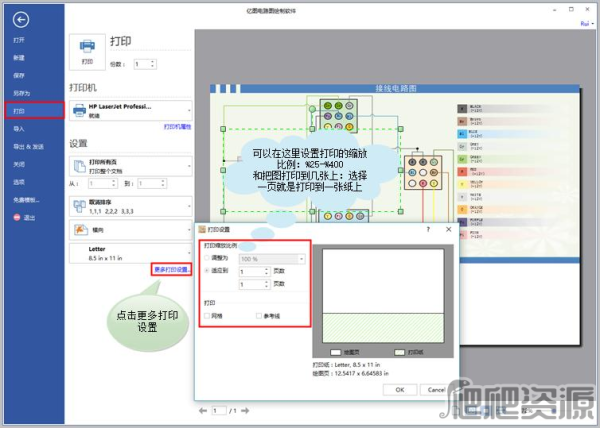Click the 绘图页 12.5417 x 6.64583 text
Screen dimensions: 600x428
(351, 373)
